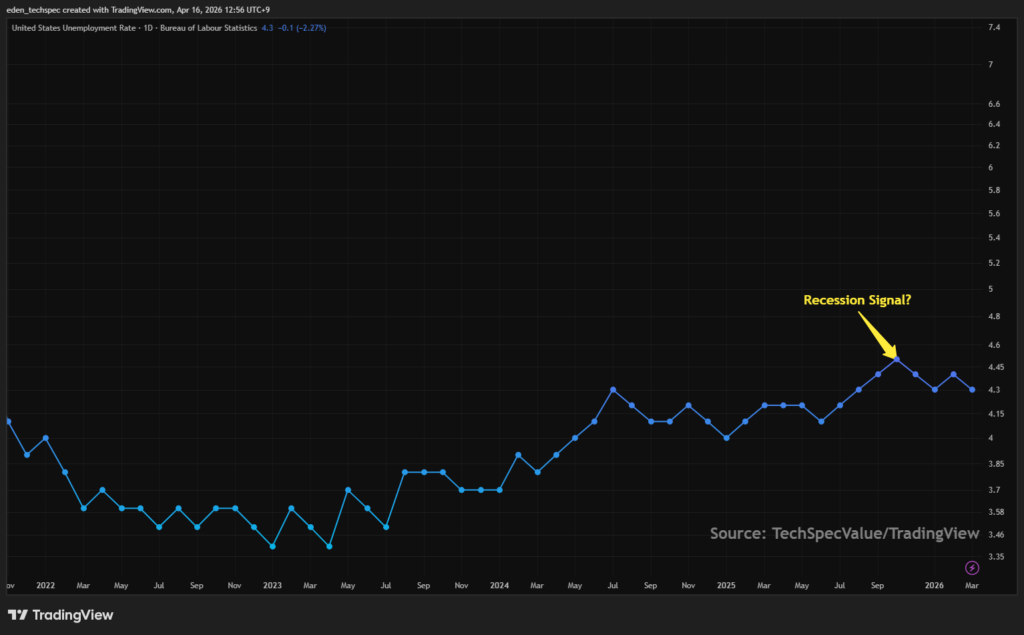Click the 5.6 price scale label
This screenshot has height=635, width=1024.
click(x=994, y=214)
